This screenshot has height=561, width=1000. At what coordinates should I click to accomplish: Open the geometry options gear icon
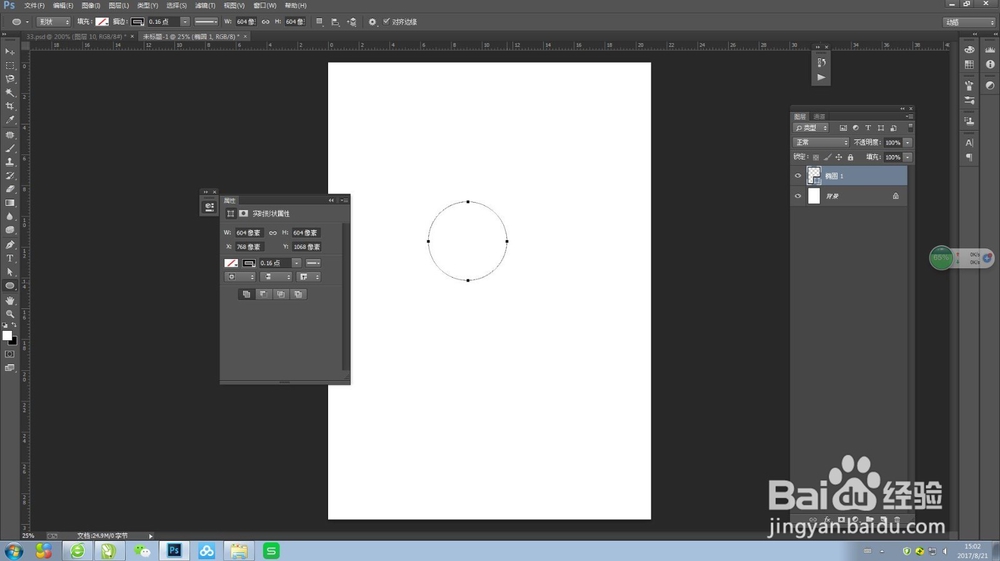[x=372, y=22]
